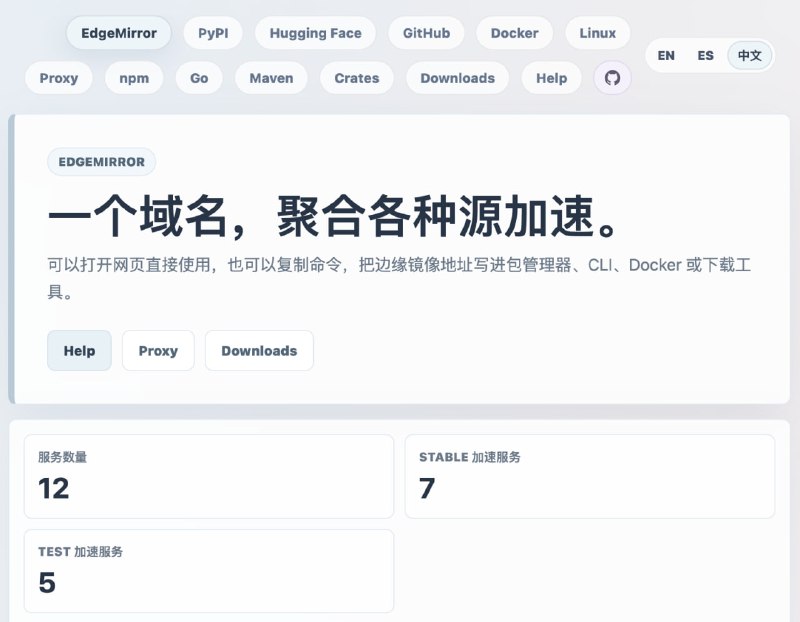
Task: Click the EDGEMIRROR badge label
Action: click(102, 162)
